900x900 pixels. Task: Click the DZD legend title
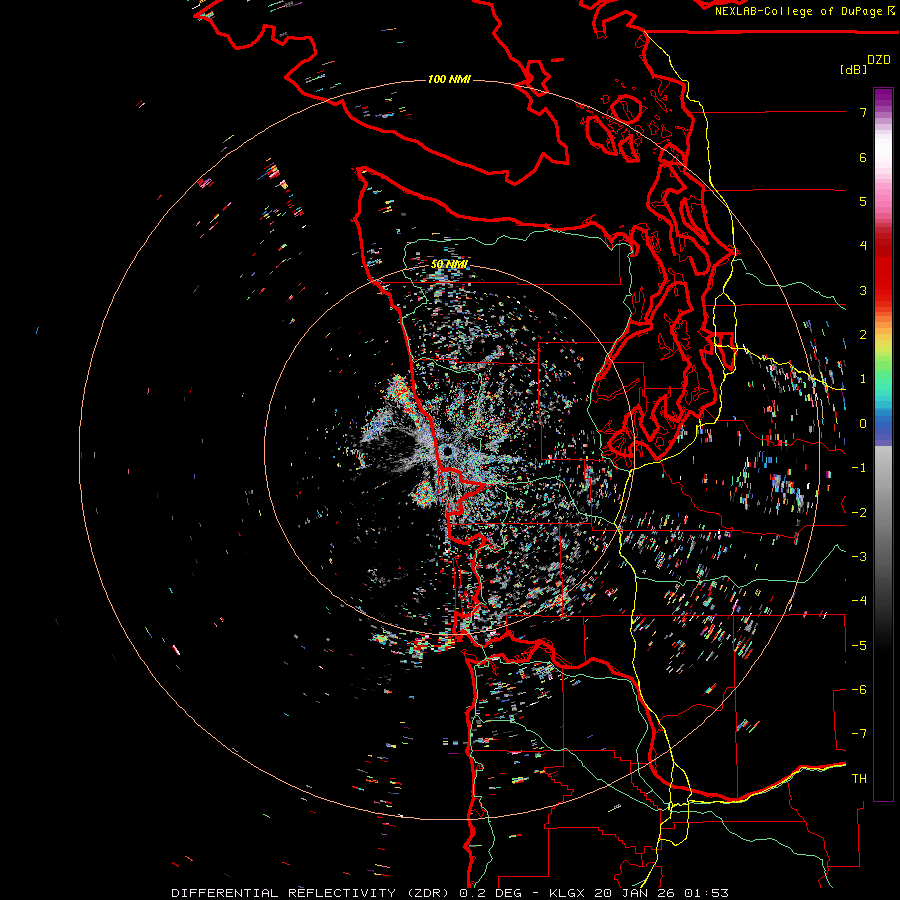879,60
